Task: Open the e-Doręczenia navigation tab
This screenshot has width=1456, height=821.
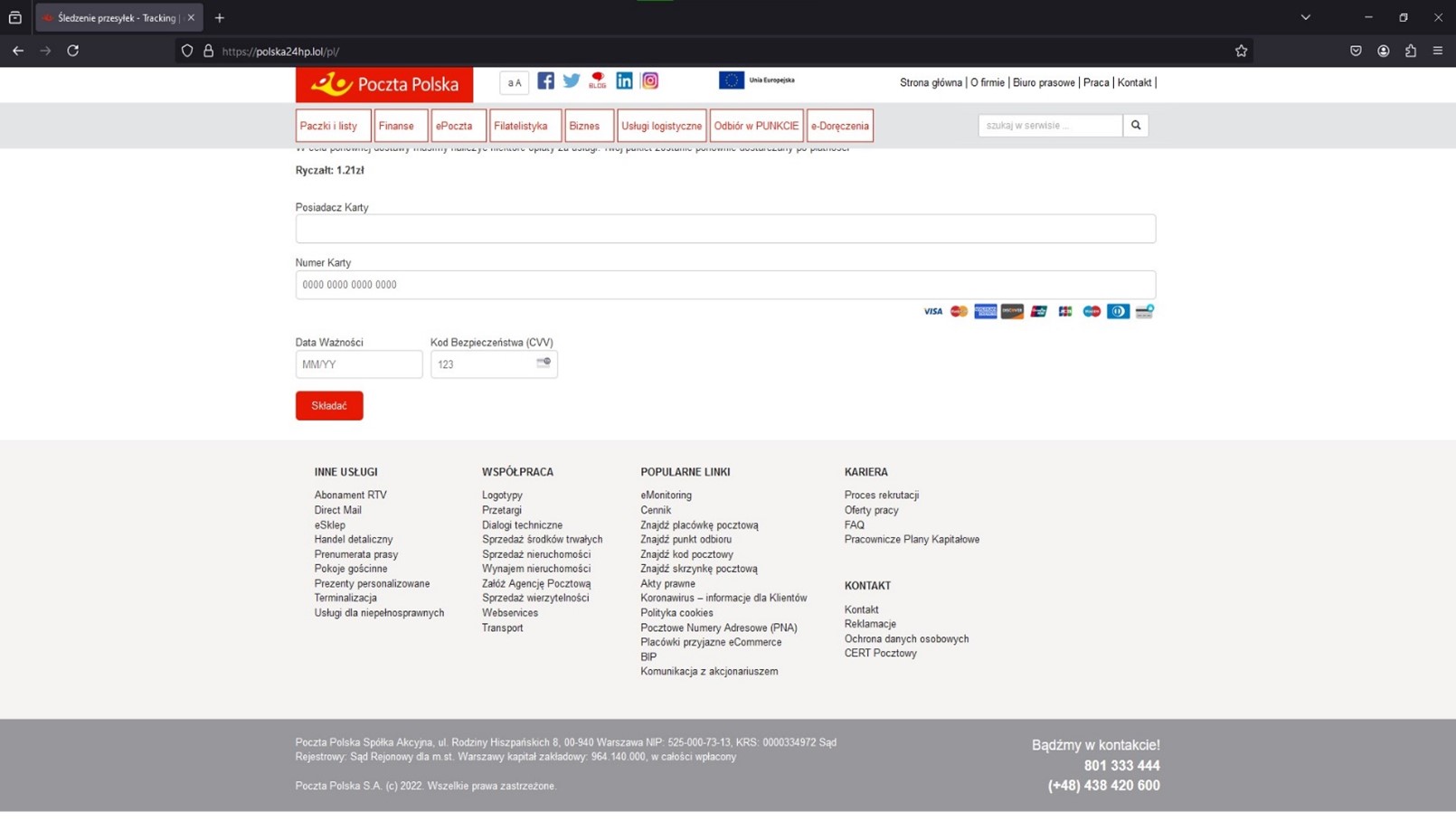Action: point(839,126)
